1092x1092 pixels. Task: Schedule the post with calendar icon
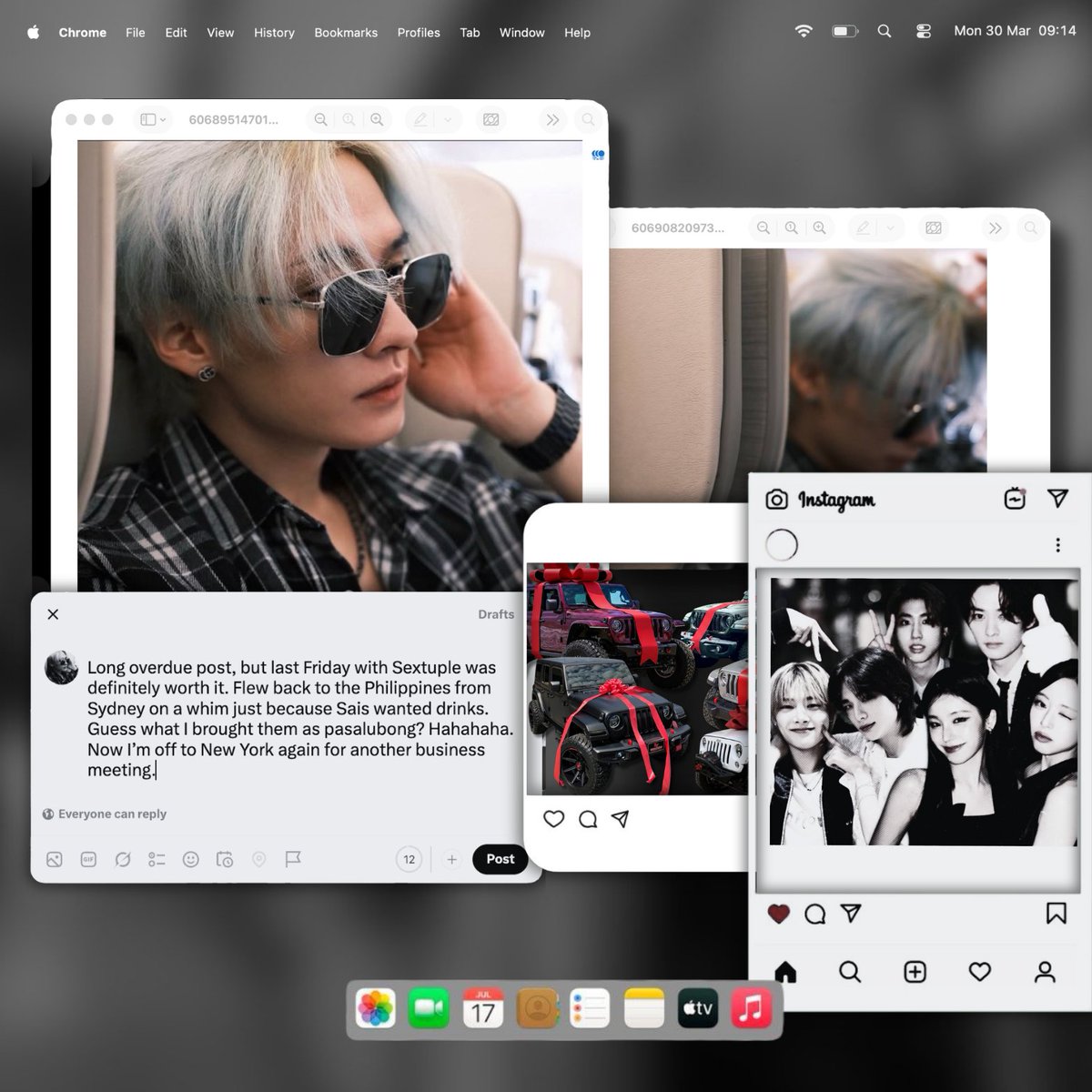pos(225,859)
